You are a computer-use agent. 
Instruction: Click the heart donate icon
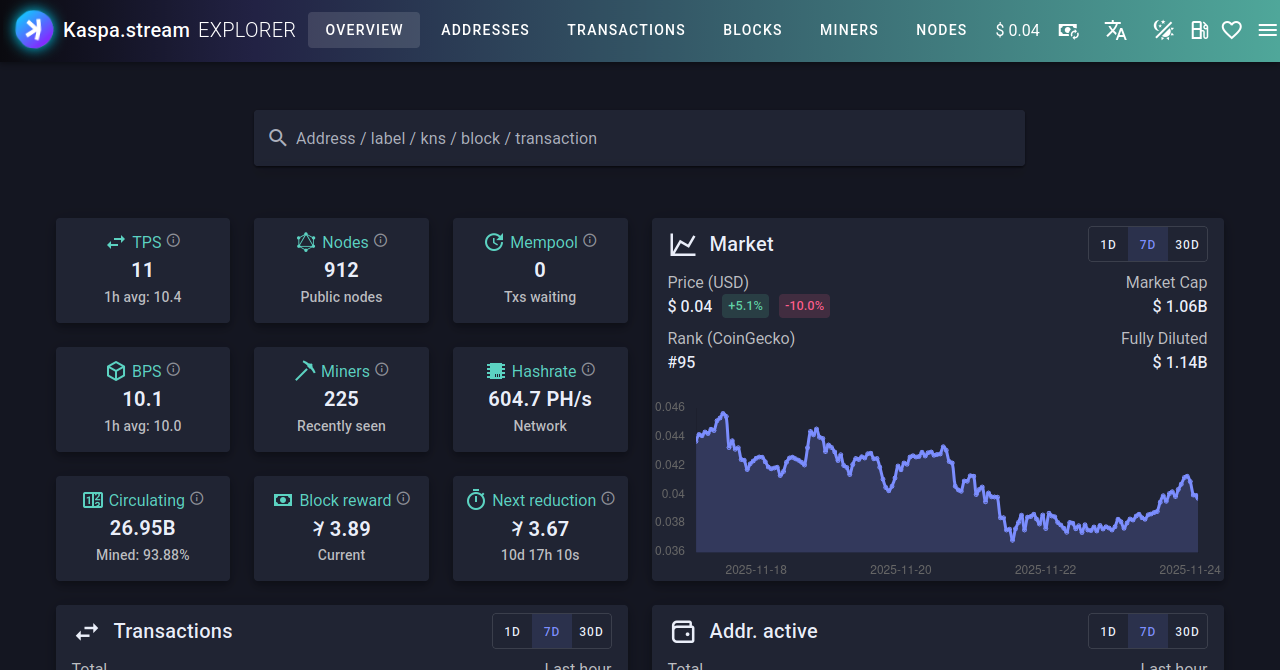[x=1232, y=30]
